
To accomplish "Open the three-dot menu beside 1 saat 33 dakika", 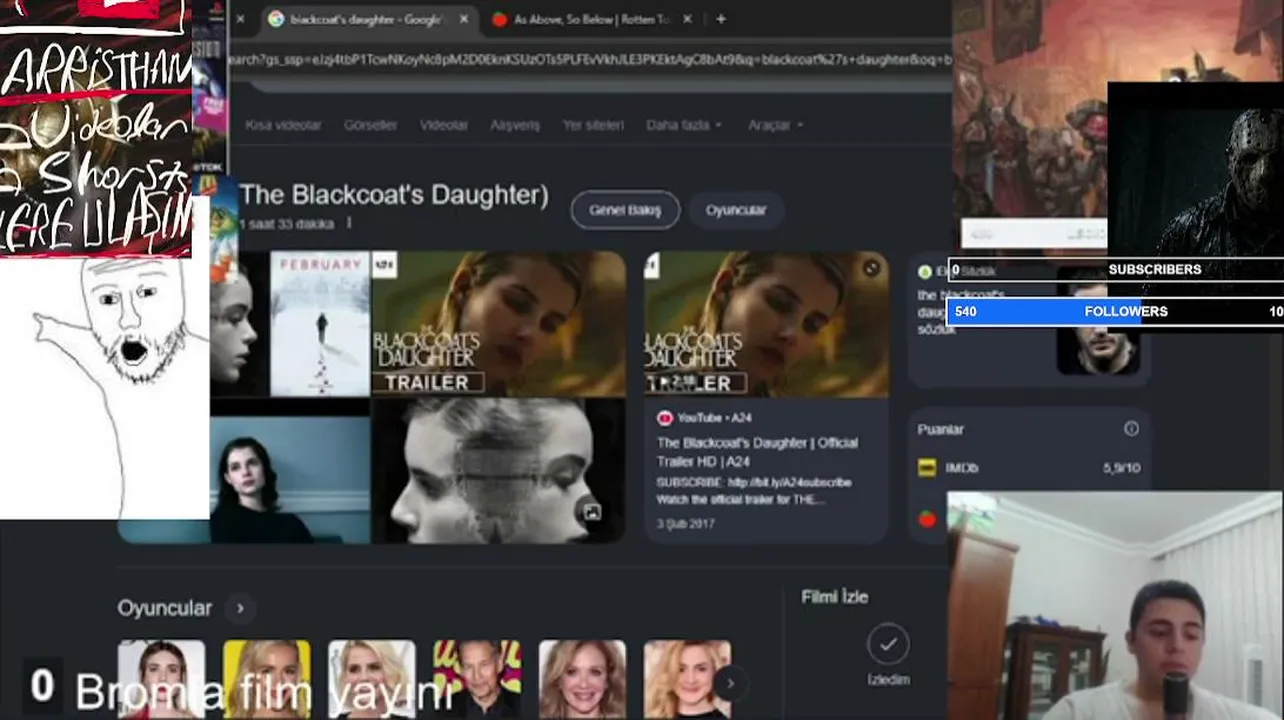I will click(x=349, y=223).
